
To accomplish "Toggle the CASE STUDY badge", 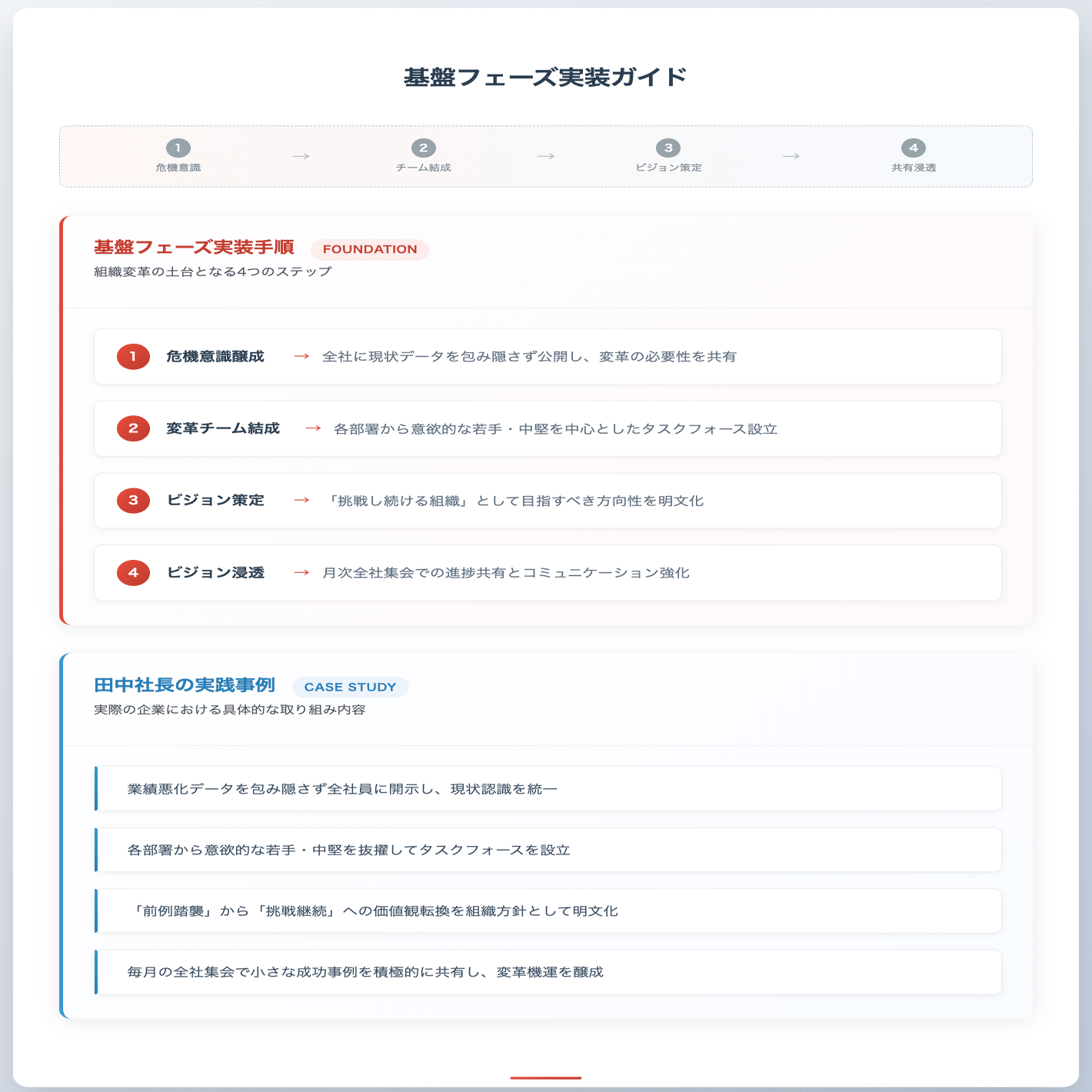I will pos(351,687).
